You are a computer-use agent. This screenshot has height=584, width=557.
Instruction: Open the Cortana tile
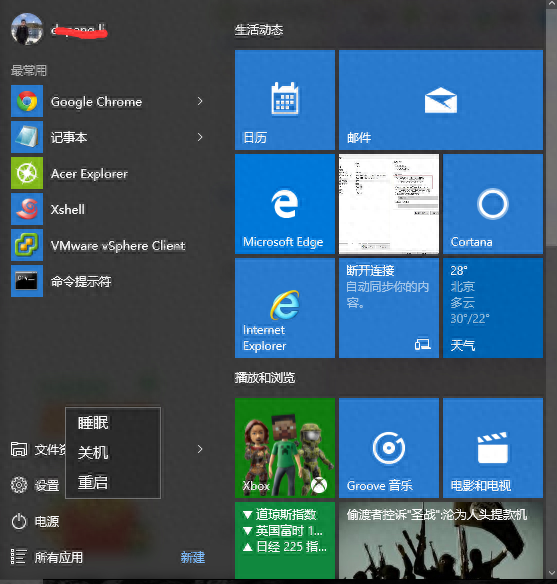click(493, 204)
